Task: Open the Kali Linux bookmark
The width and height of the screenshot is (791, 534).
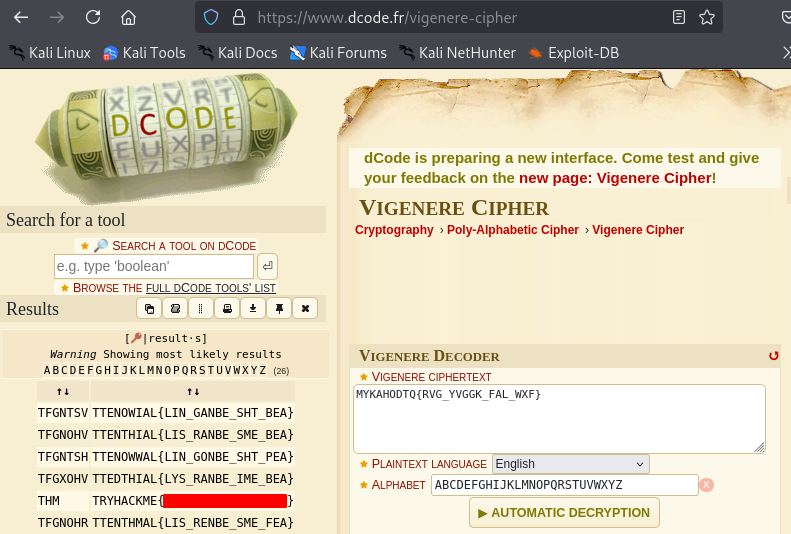Action: point(49,53)
